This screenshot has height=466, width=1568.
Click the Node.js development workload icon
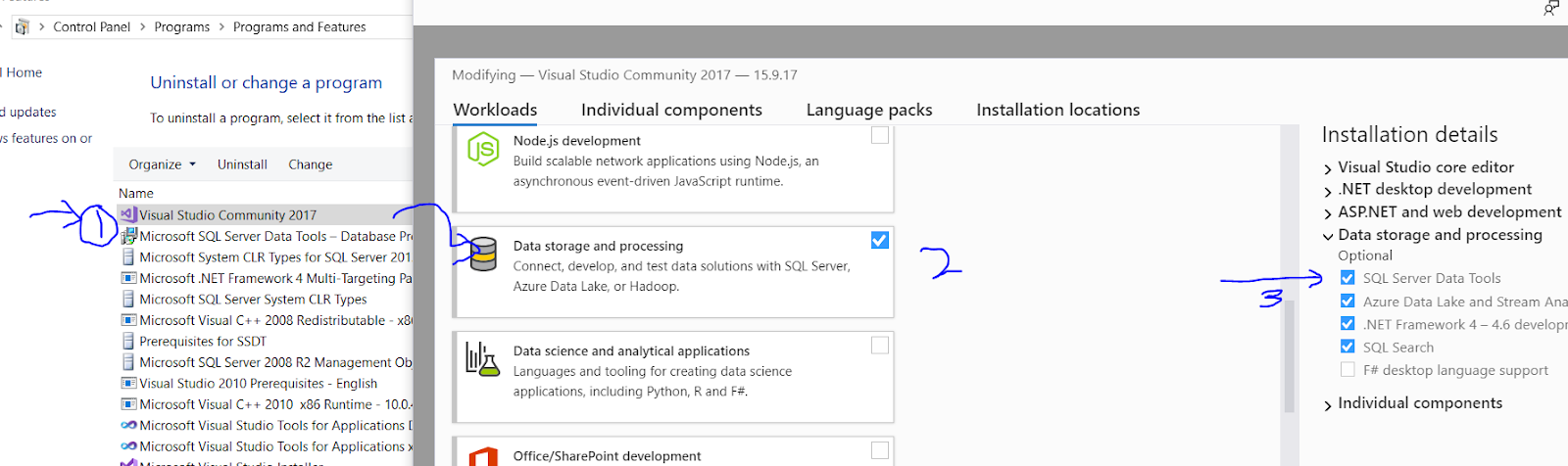pos(483,150)
